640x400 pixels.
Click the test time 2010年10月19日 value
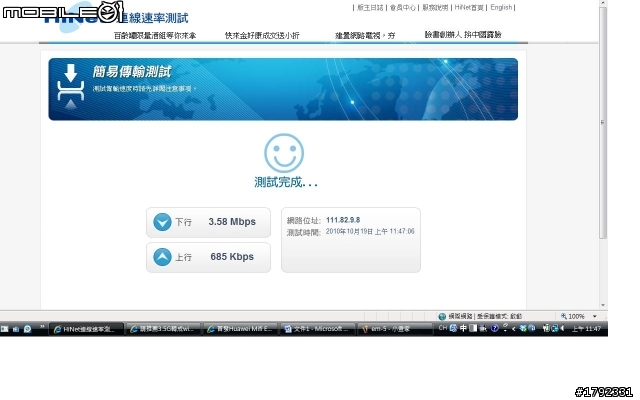tap(370, 231)
